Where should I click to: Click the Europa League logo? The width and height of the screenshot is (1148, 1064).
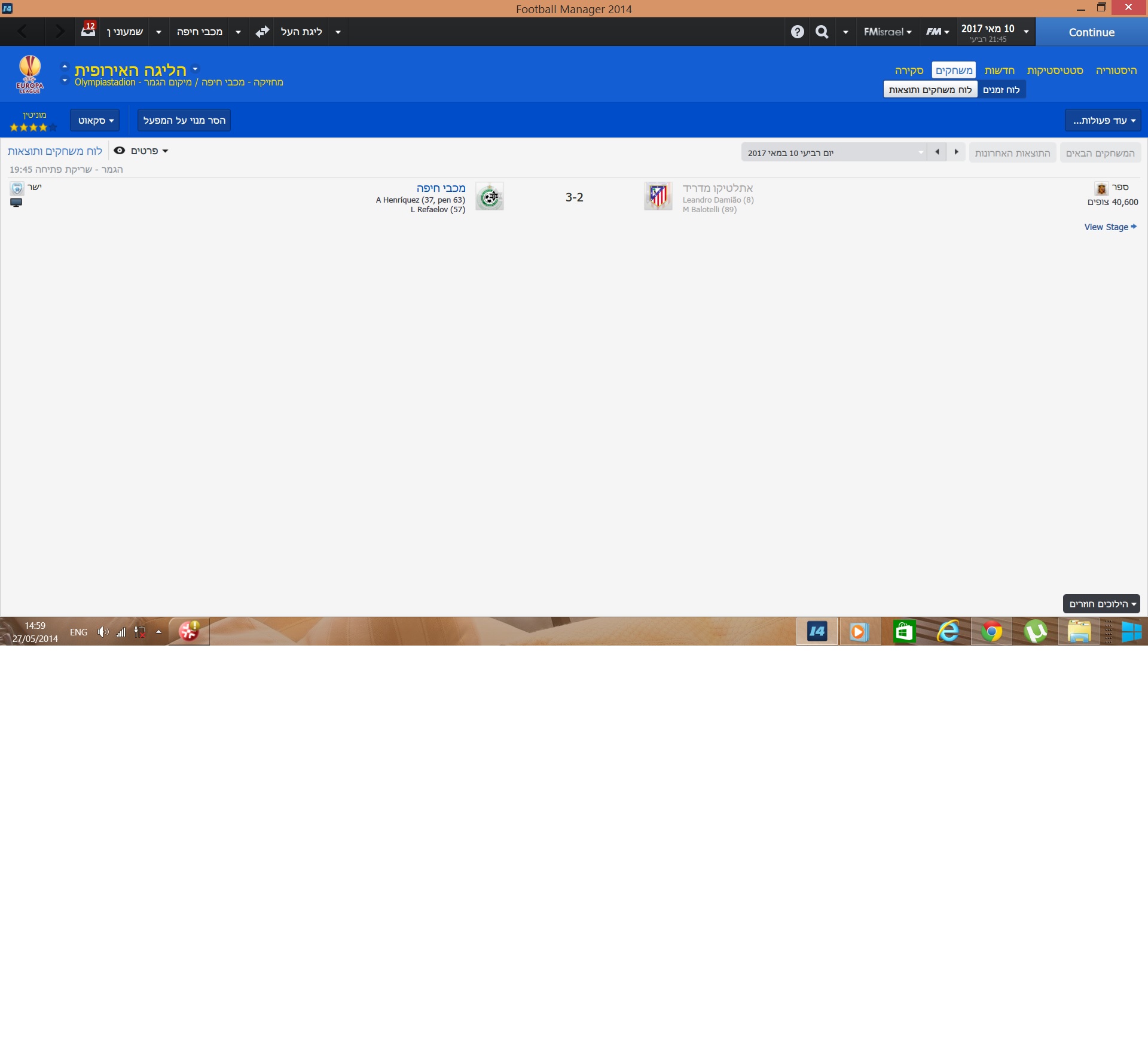click(x=30, y=74)
